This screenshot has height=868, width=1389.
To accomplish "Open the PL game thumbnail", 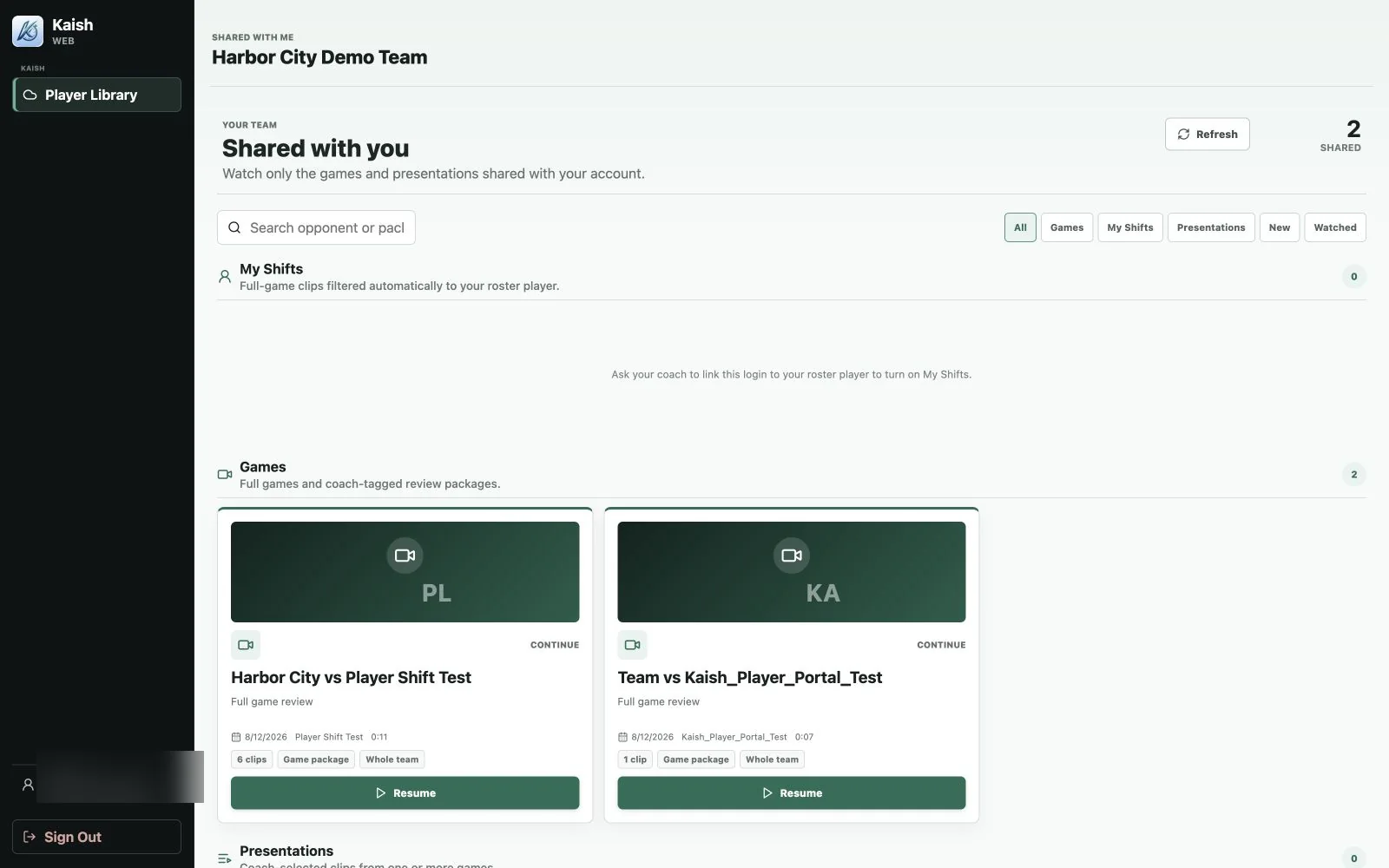I will click(x=405, y=572).
